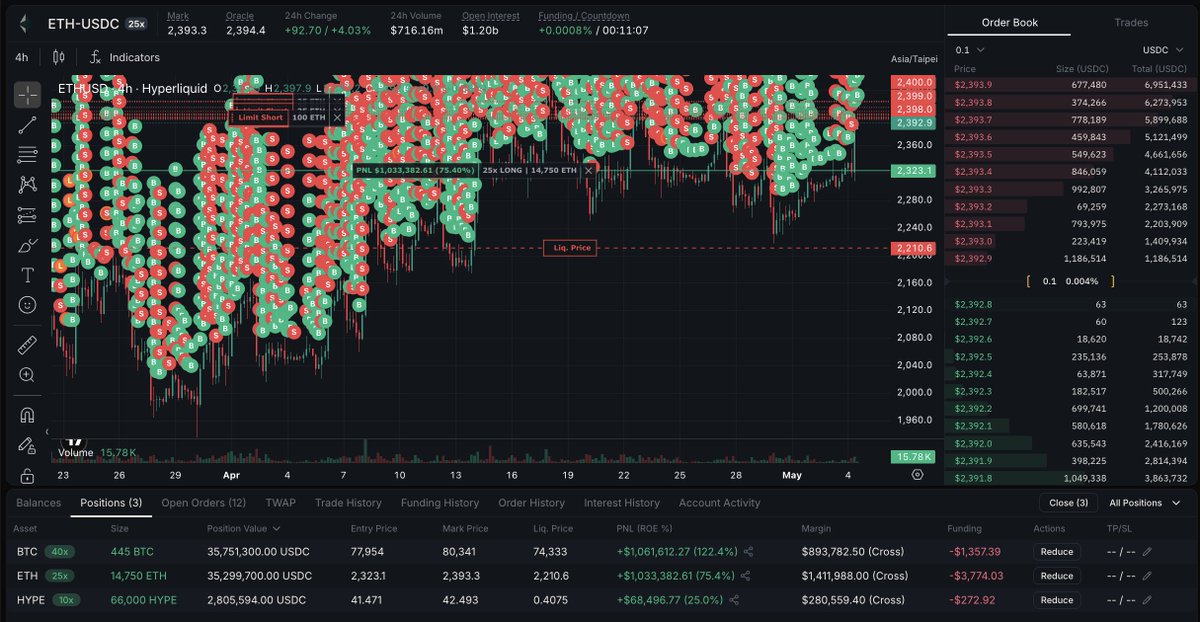Open the emoji icons tool
The width and height of the screenshot is (1200, 622).
click(x=27, y=304)
